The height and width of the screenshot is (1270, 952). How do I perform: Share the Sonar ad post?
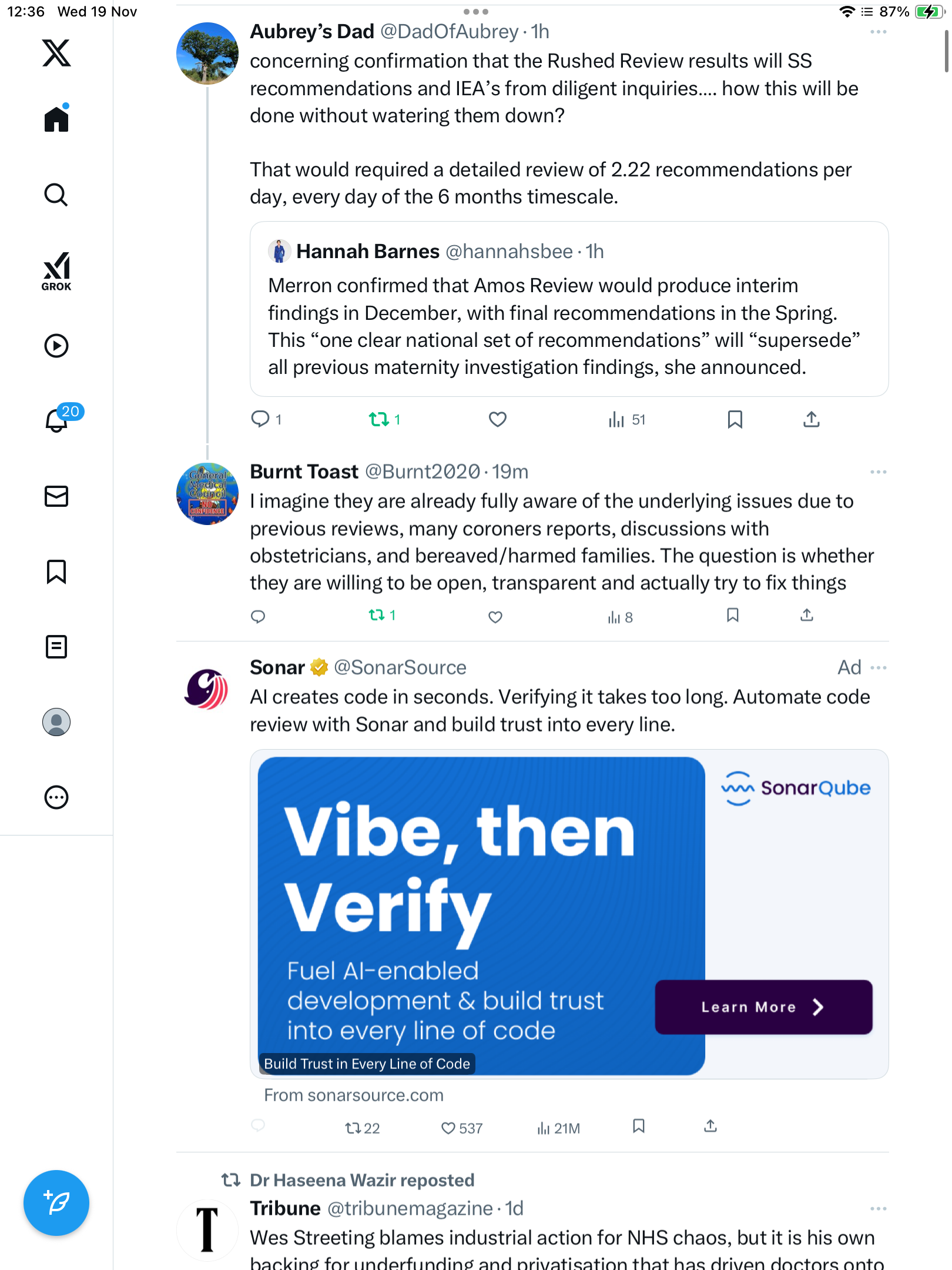(710, 1127)
